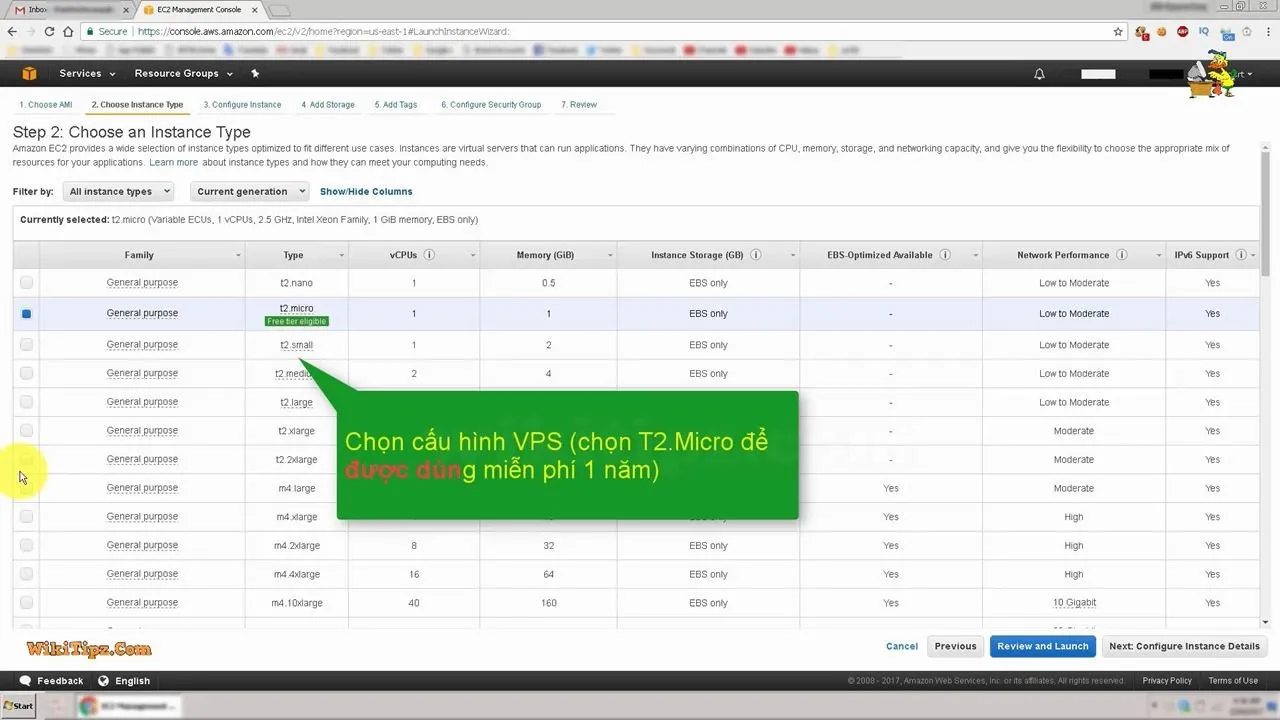
Task: Click the info icon beside EBS-Optimized Available
Action: pos(945,255)
